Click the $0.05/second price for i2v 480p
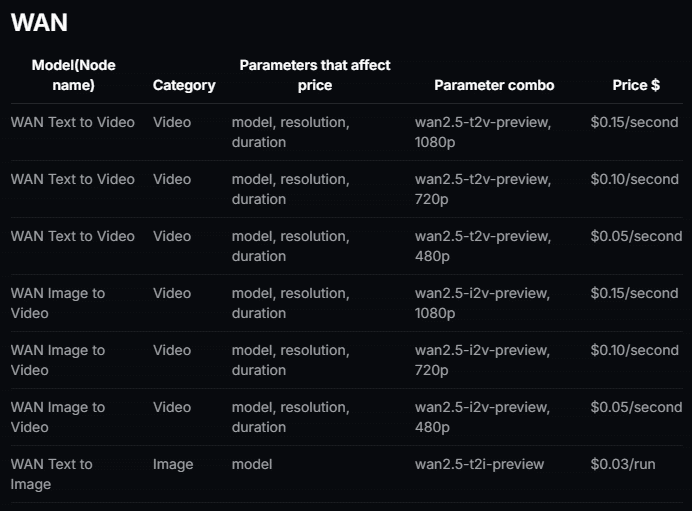 click(x=636, y=407)
